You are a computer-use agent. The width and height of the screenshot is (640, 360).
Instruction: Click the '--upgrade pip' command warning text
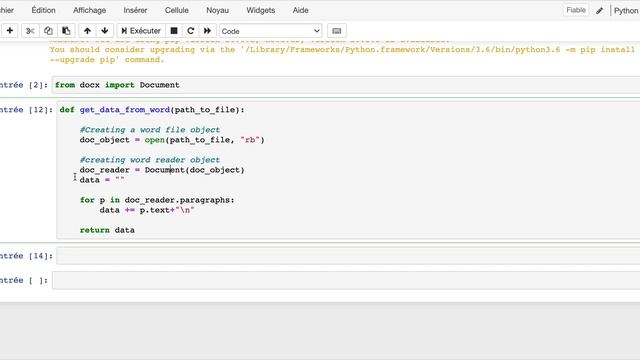107,60
